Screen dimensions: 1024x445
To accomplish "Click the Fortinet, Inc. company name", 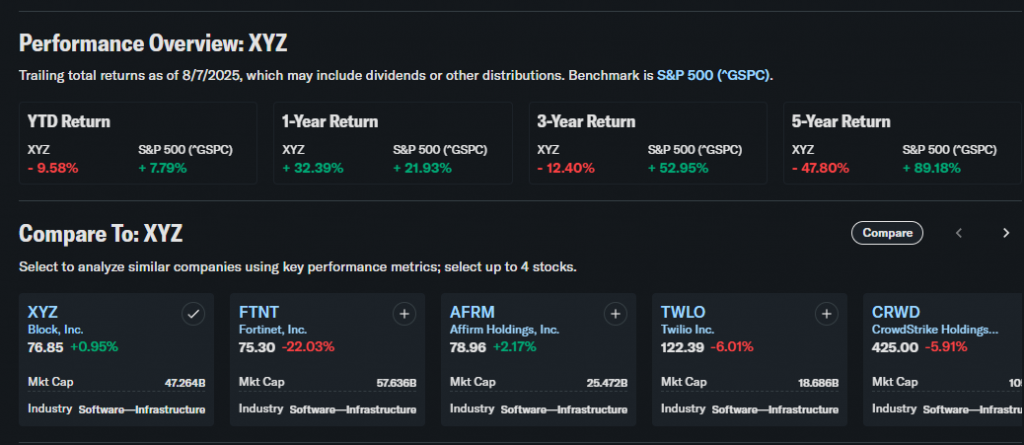I will (273, 330).
